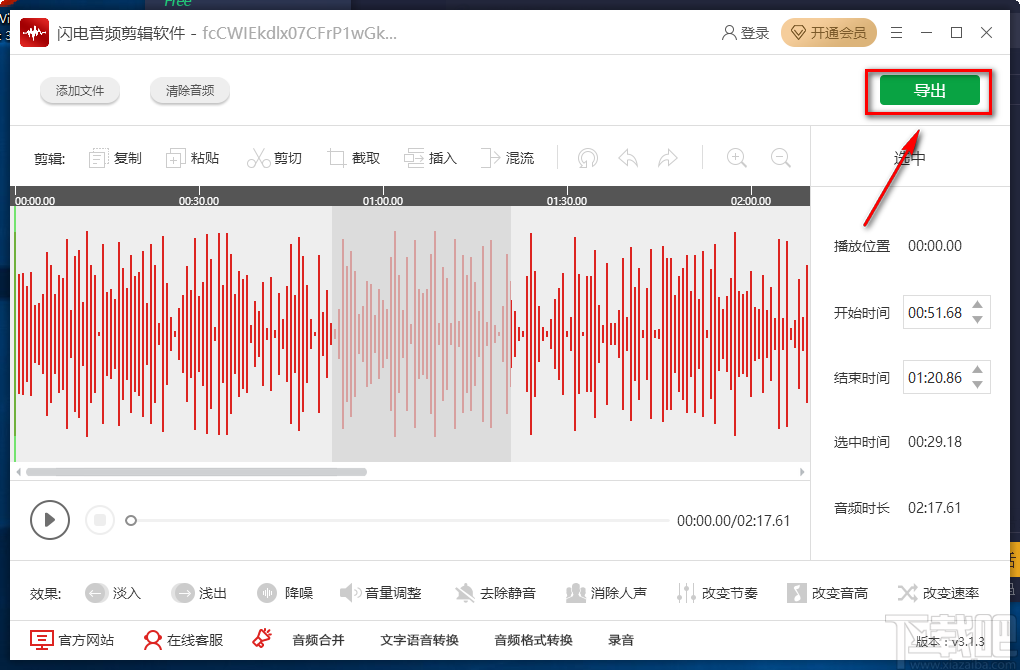Click the version text v3.1.3
The image size is (1020, 670).
pyautogui.click(x=968, y=641)
